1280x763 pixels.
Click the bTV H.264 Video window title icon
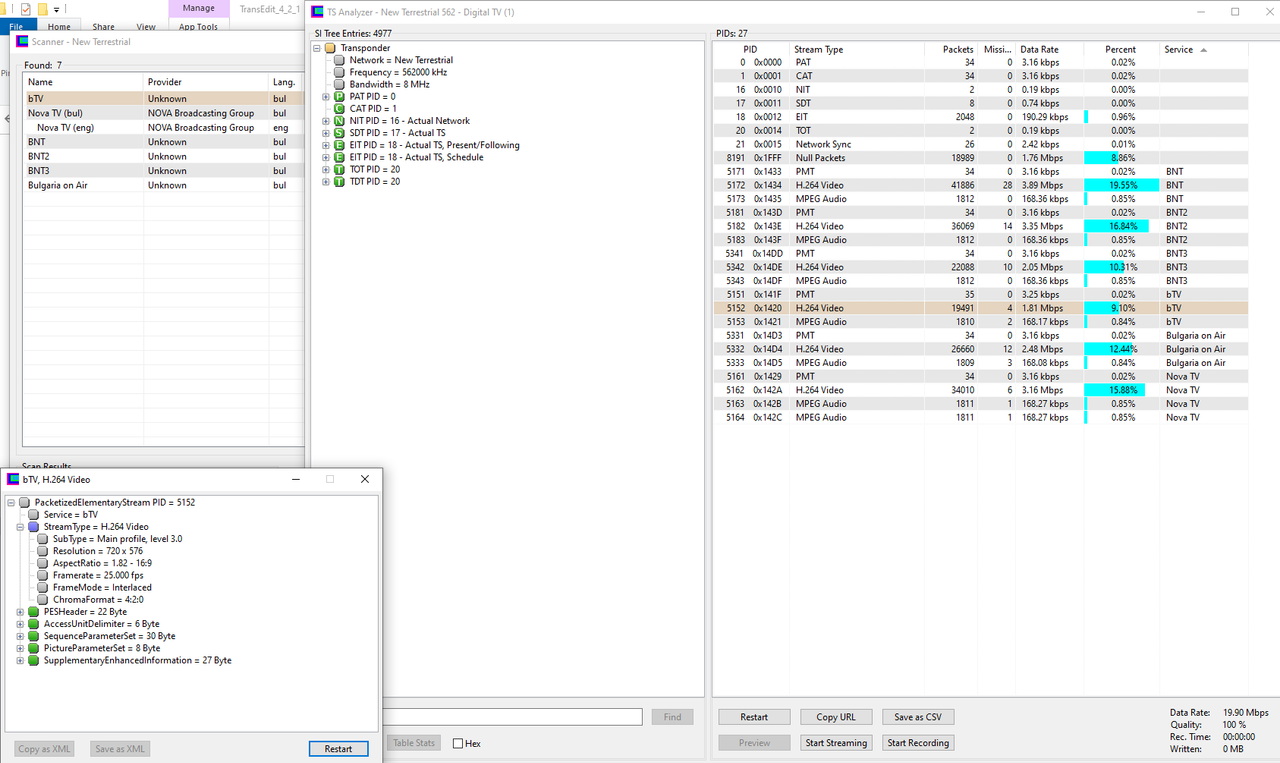coord(13,479)
